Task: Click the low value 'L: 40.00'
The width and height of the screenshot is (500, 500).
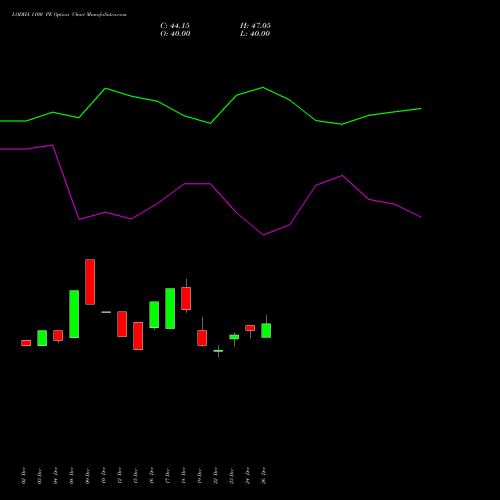Action: coord(255,34)
